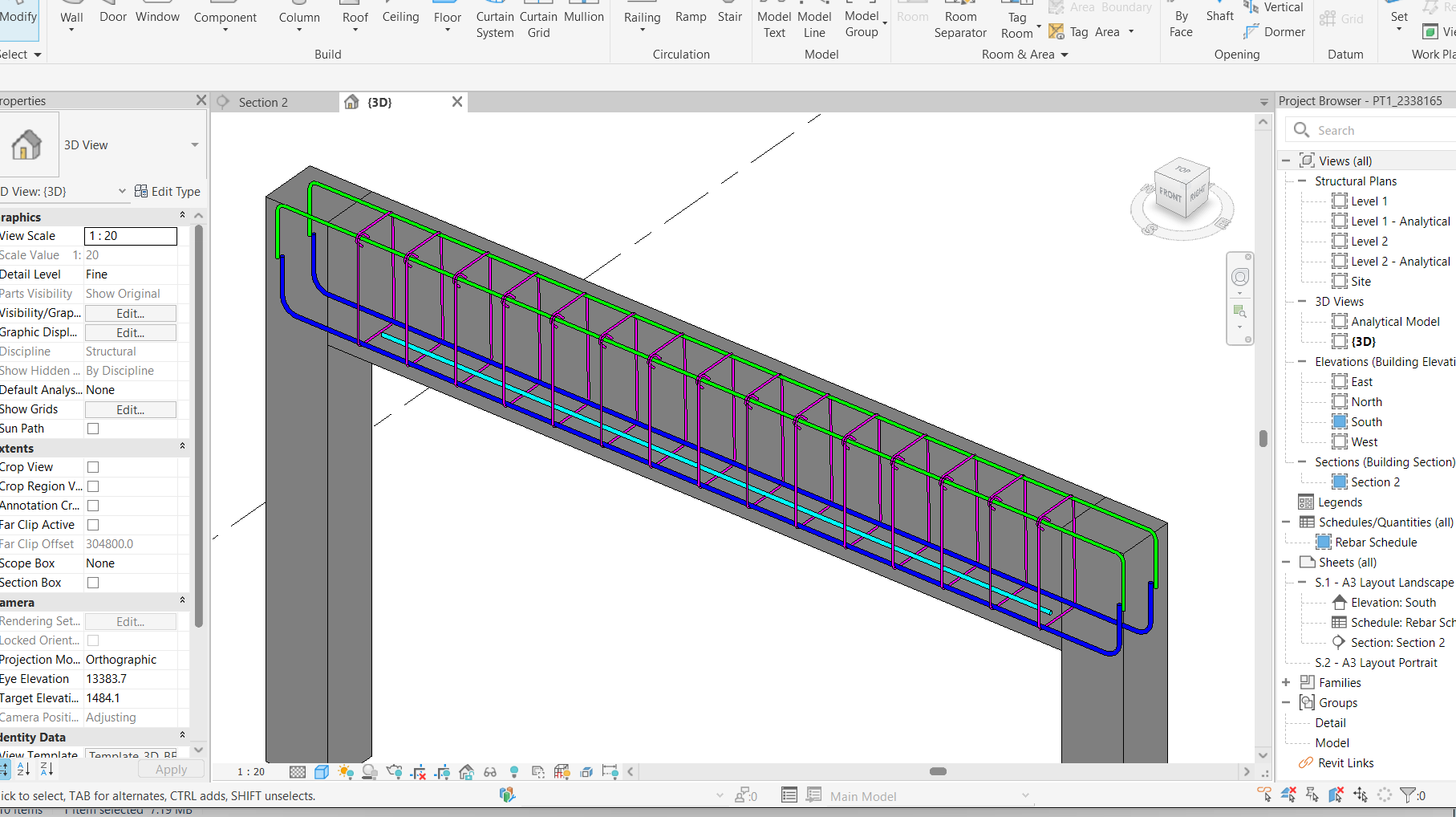Click the Crop View icon in view bar
The image size is (1456, 817).
[x=418, y=772]
